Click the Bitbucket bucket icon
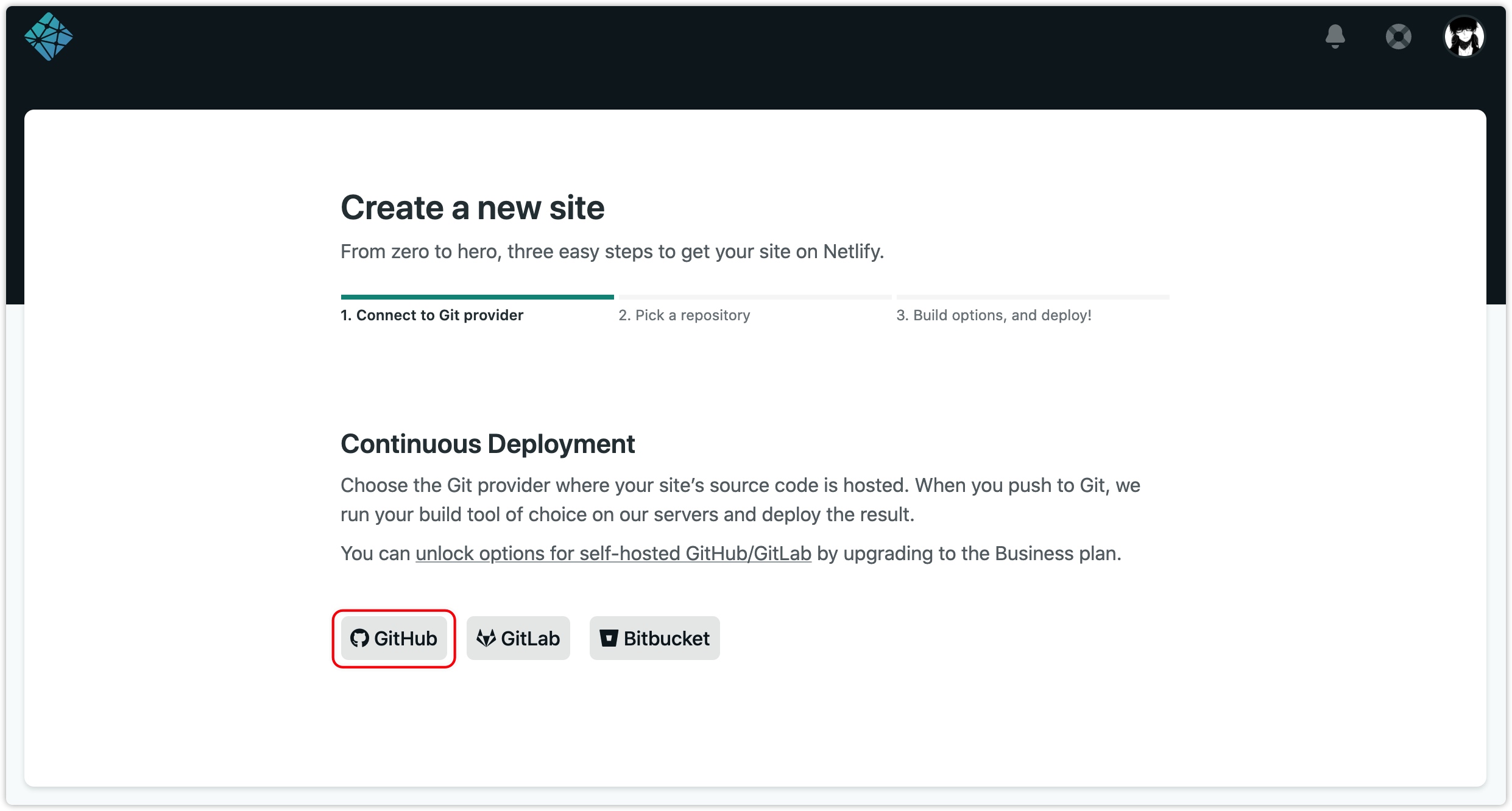This screenshot has width=1512, height=811. point(609,638)
